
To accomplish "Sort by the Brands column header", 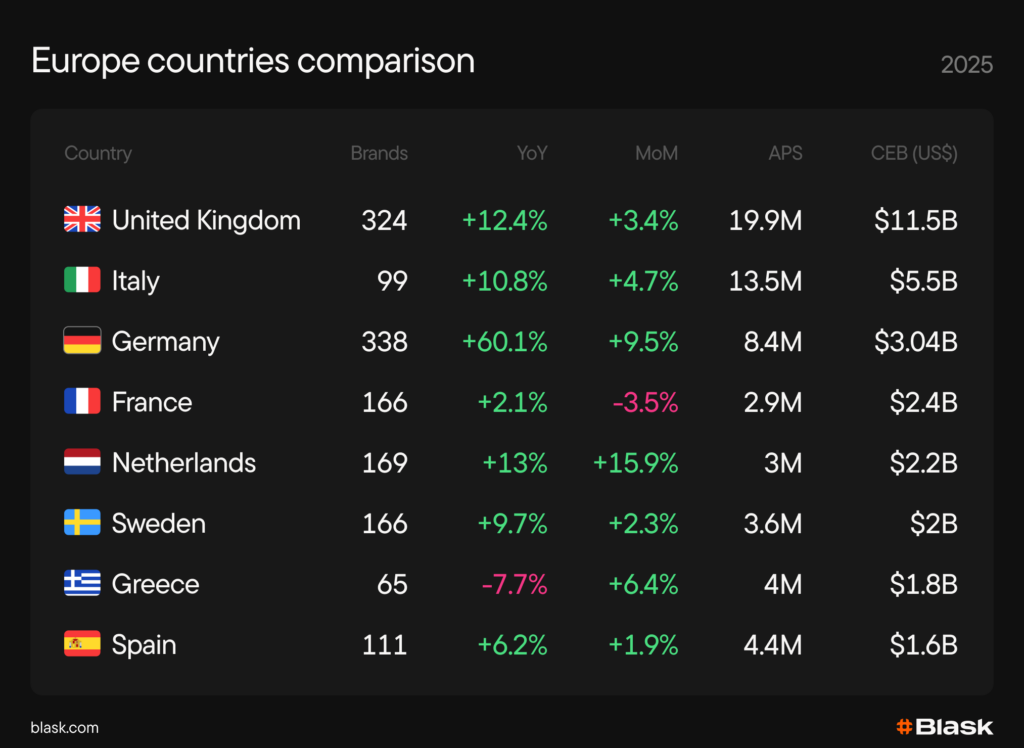I will [379, 154].
